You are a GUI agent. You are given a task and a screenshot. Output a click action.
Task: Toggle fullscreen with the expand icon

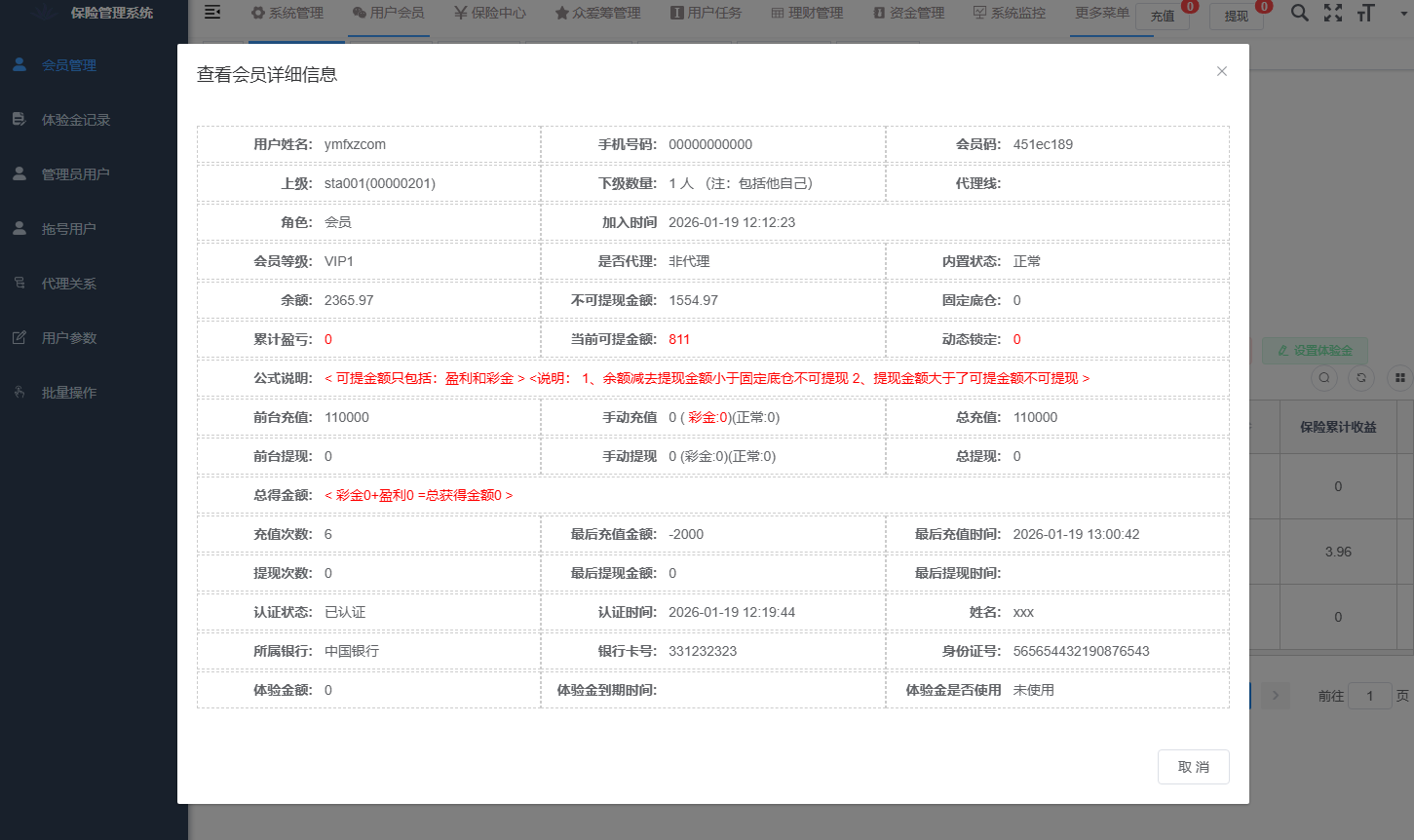(x=1333, y=13)
